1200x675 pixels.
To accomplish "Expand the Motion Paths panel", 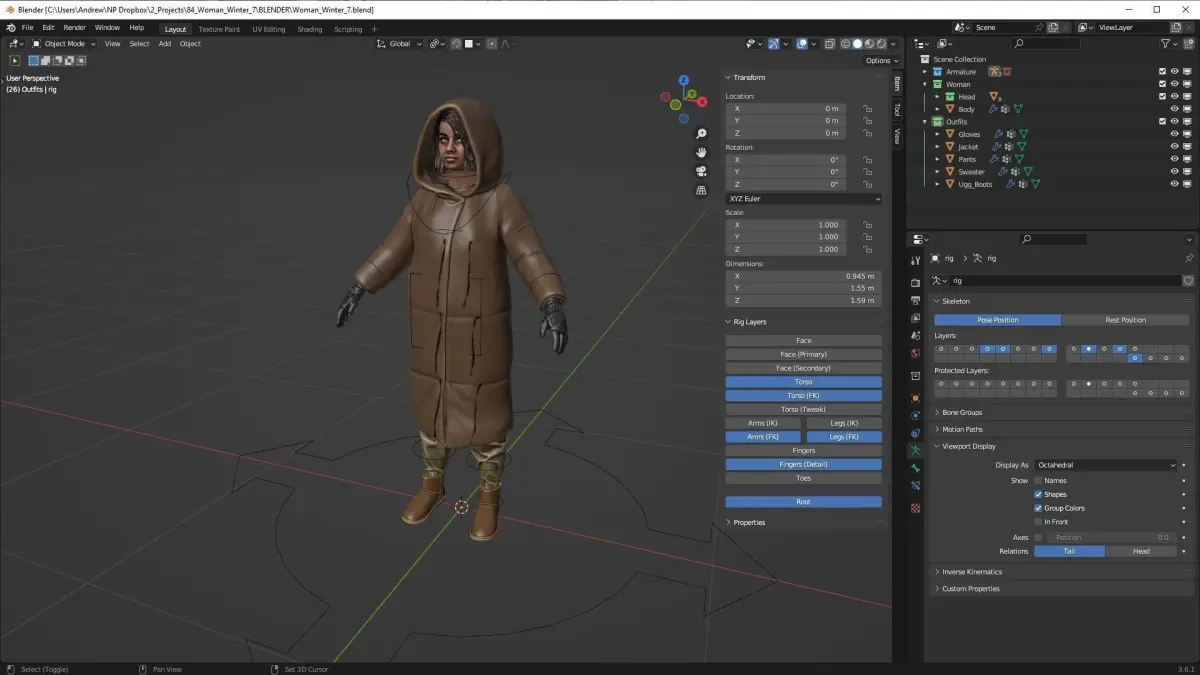I will 962,429.
